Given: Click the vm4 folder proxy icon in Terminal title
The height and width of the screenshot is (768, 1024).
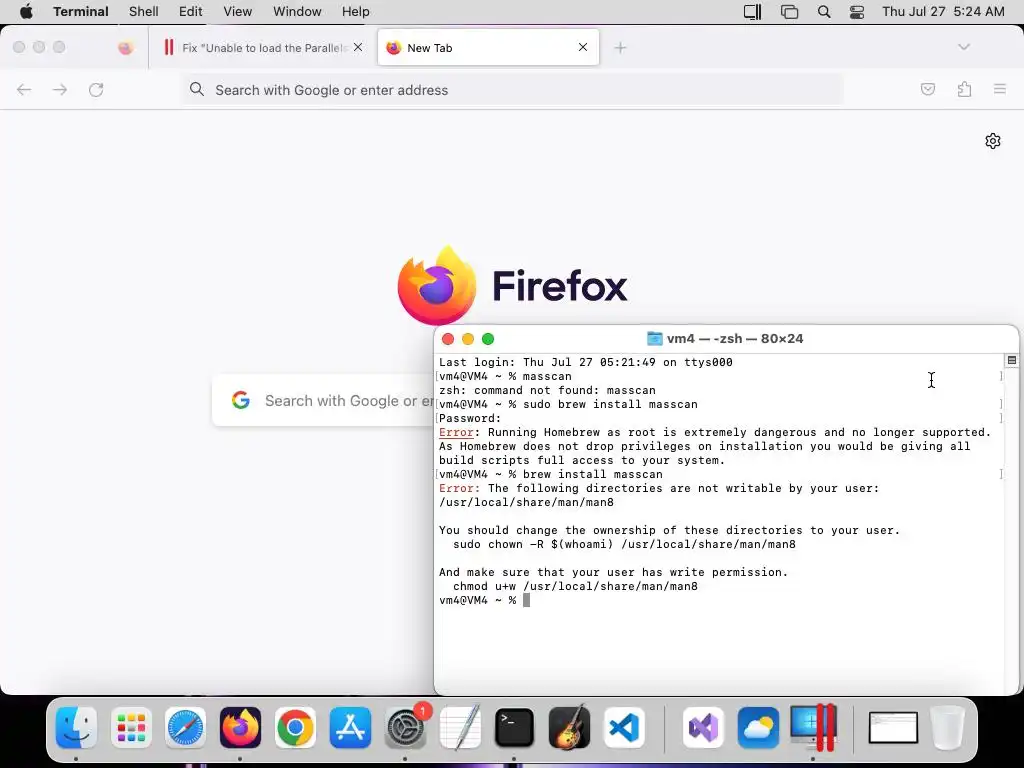Looking at the screenshot, I should click(x=654, y=338).
